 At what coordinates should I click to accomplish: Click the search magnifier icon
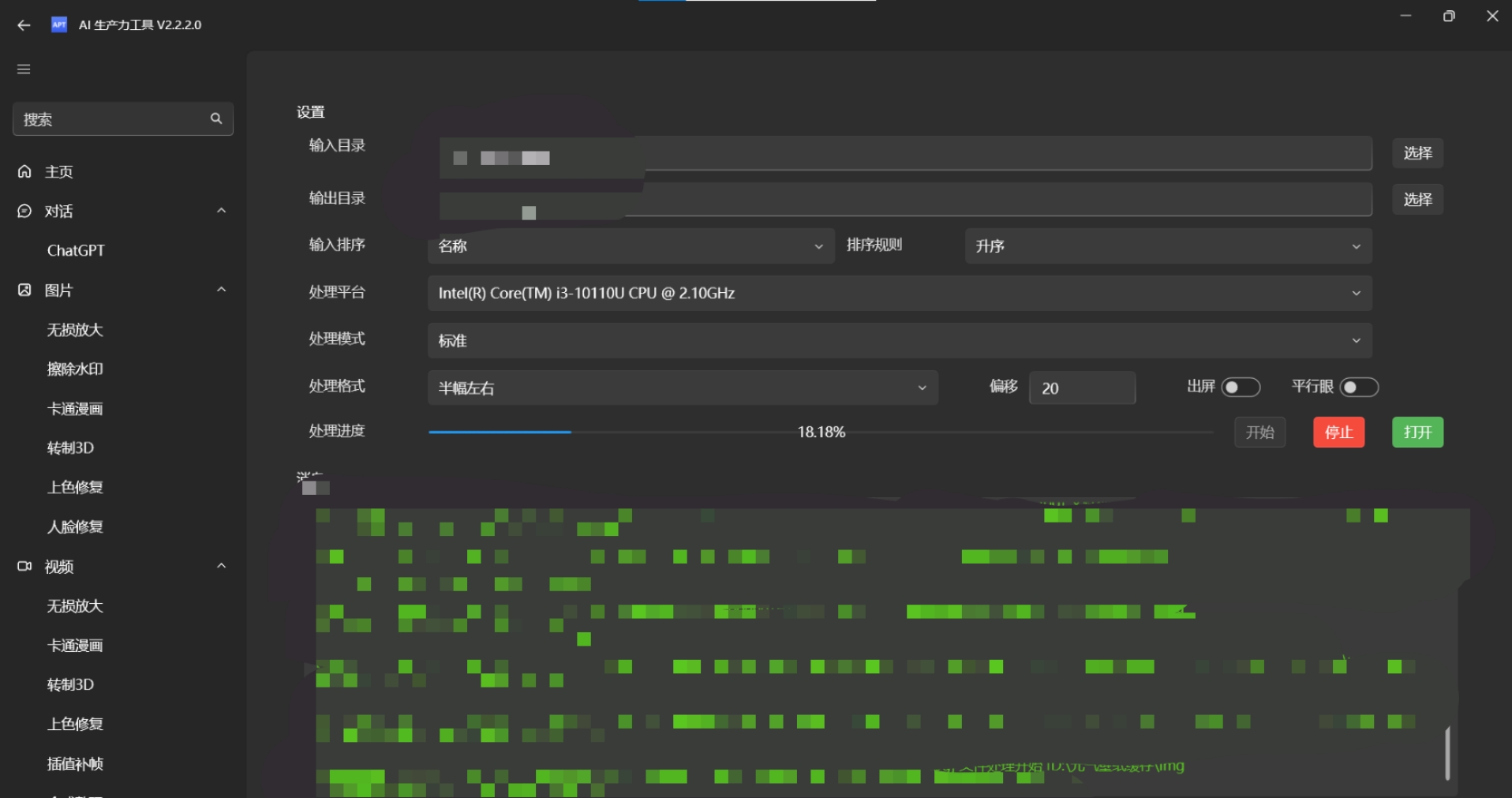pyautogui.click(x=215, y=118)
